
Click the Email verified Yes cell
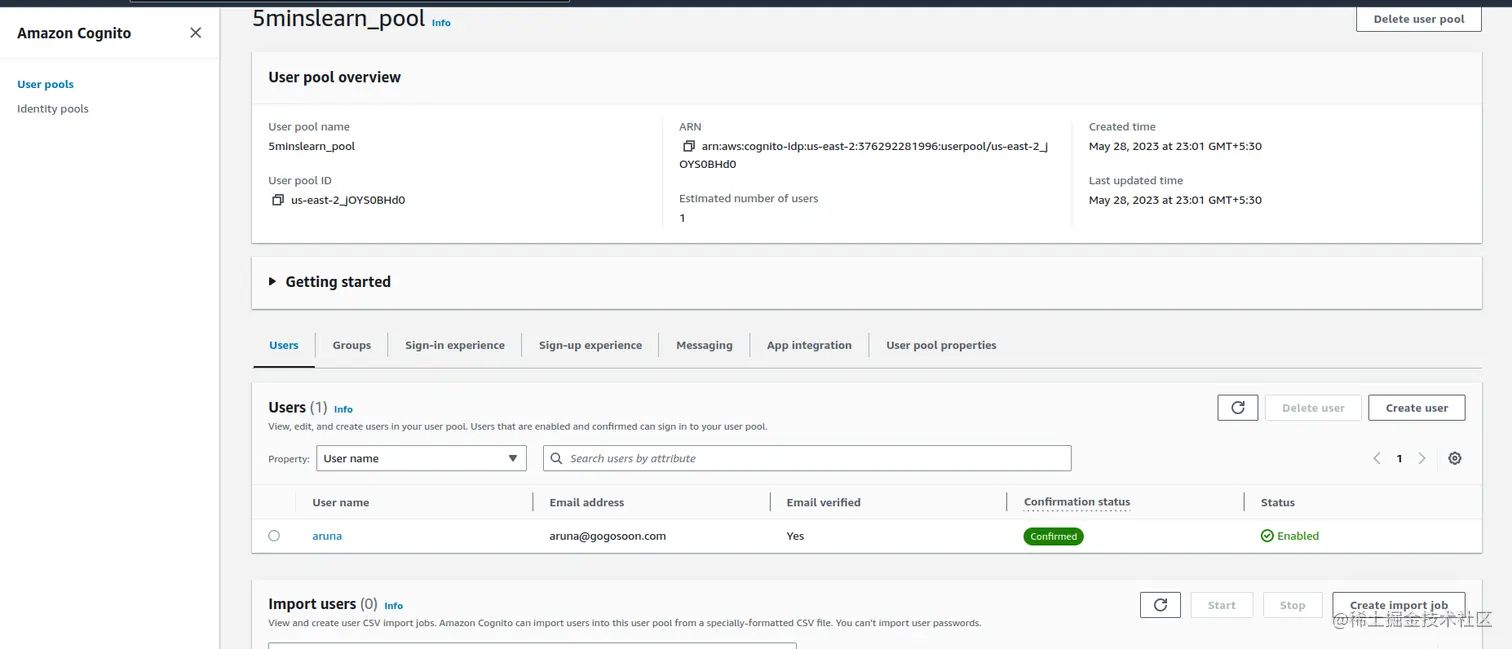click(x=796, y=536)
